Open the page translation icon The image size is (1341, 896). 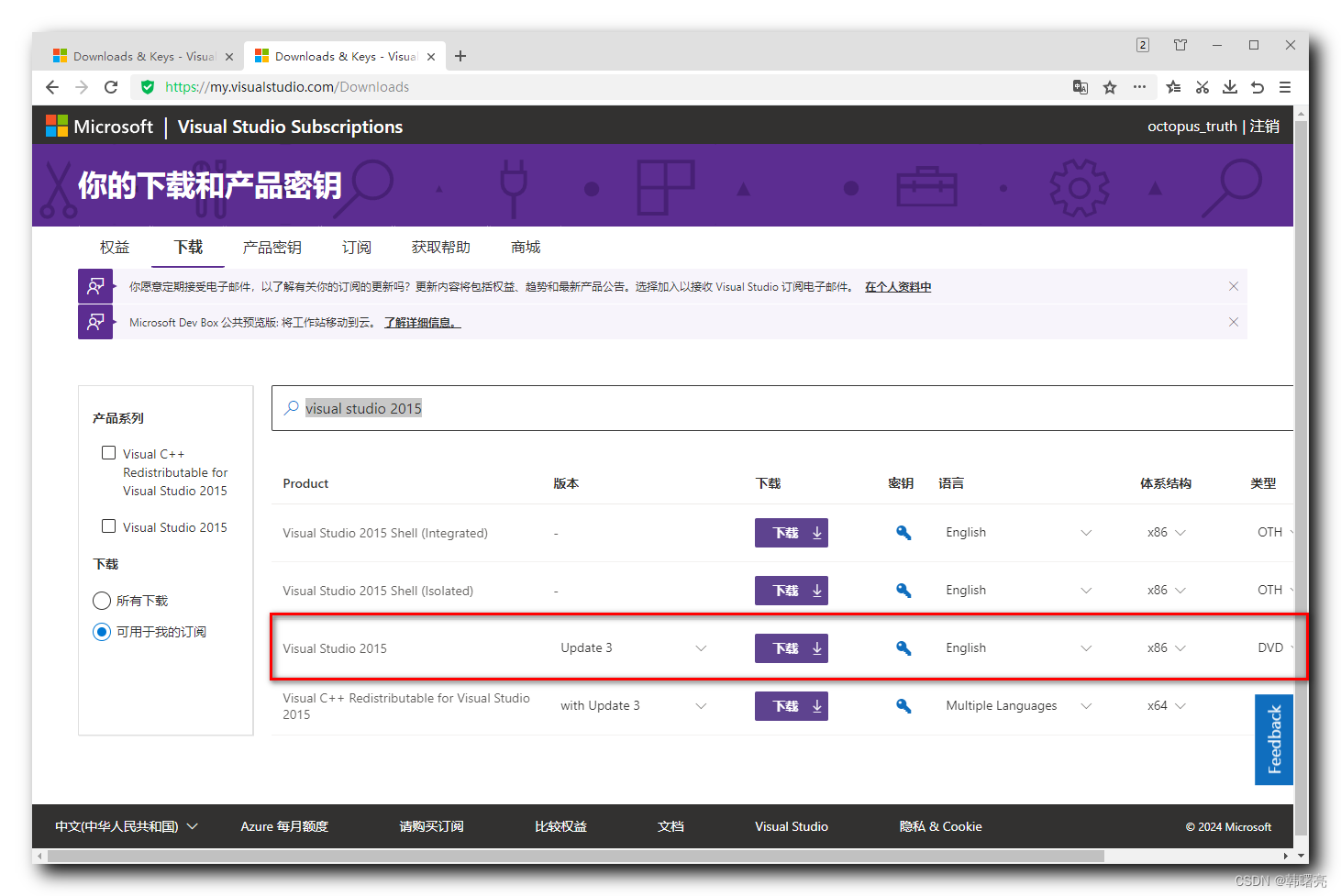point(1081,87)
